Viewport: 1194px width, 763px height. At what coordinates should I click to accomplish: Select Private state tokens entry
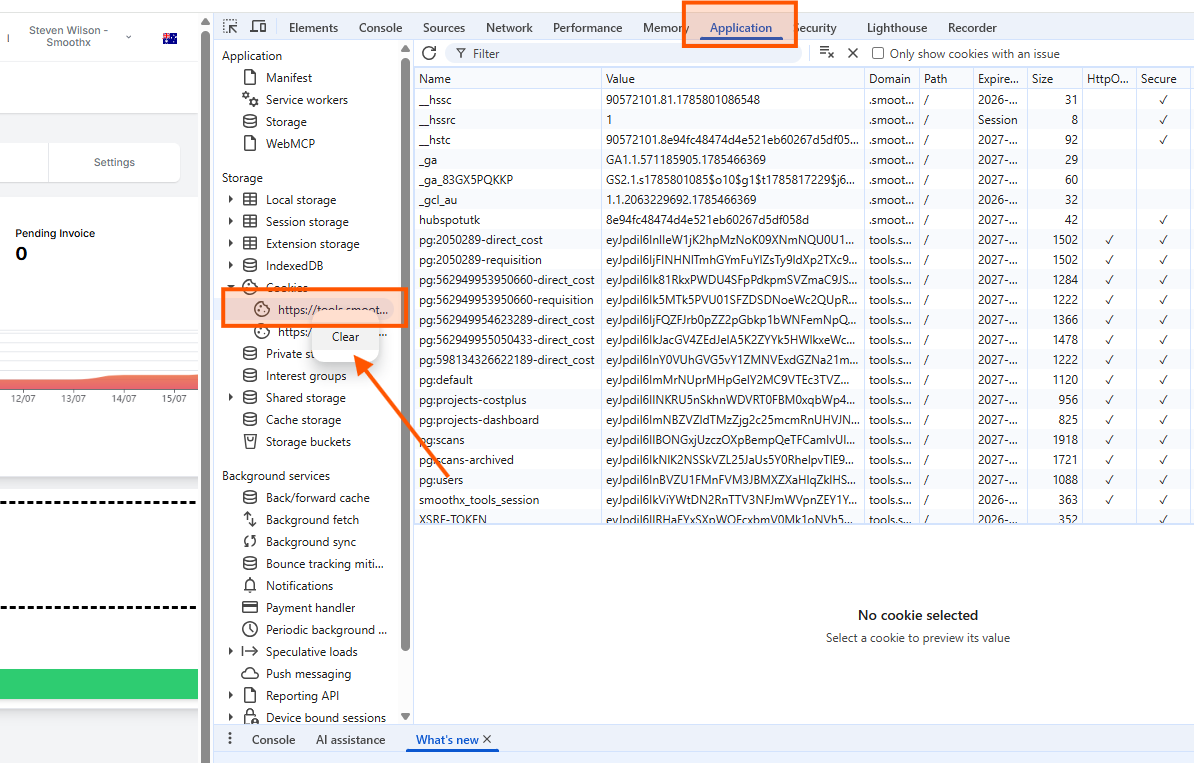coord(289,353)
